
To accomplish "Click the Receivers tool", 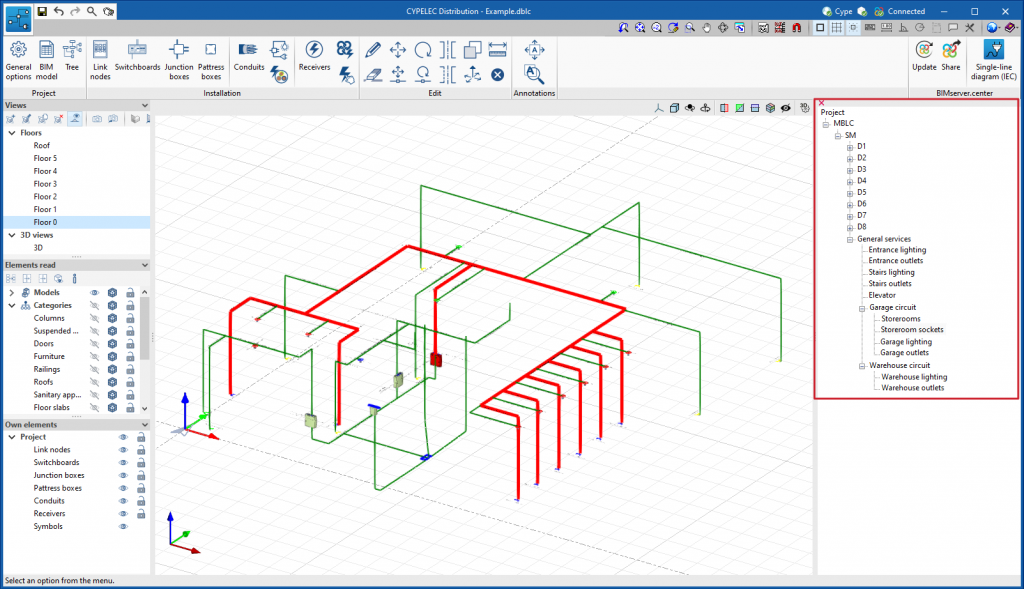I will (x=314, y=58).
